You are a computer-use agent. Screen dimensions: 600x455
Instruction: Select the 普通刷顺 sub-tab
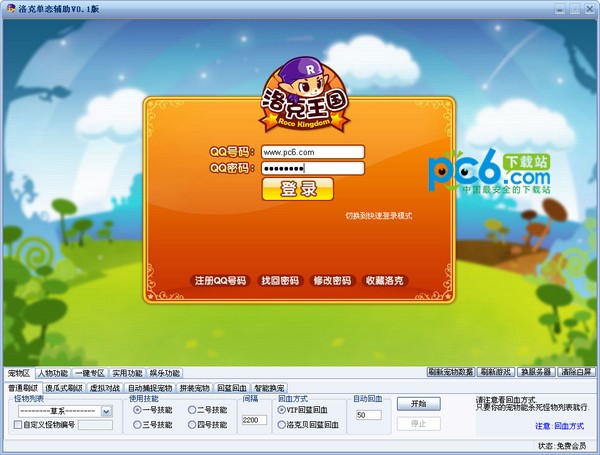pyautogui.click(x=23, y=388)
